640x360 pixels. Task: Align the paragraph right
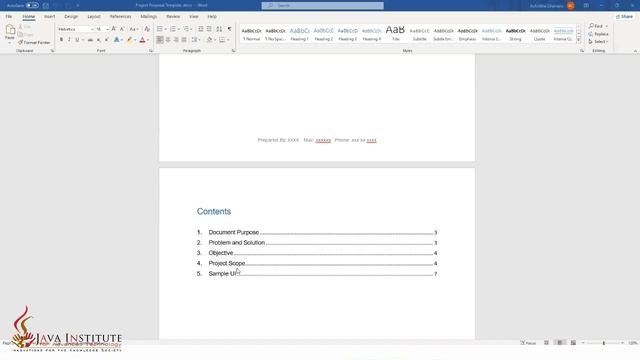[176, 40]
